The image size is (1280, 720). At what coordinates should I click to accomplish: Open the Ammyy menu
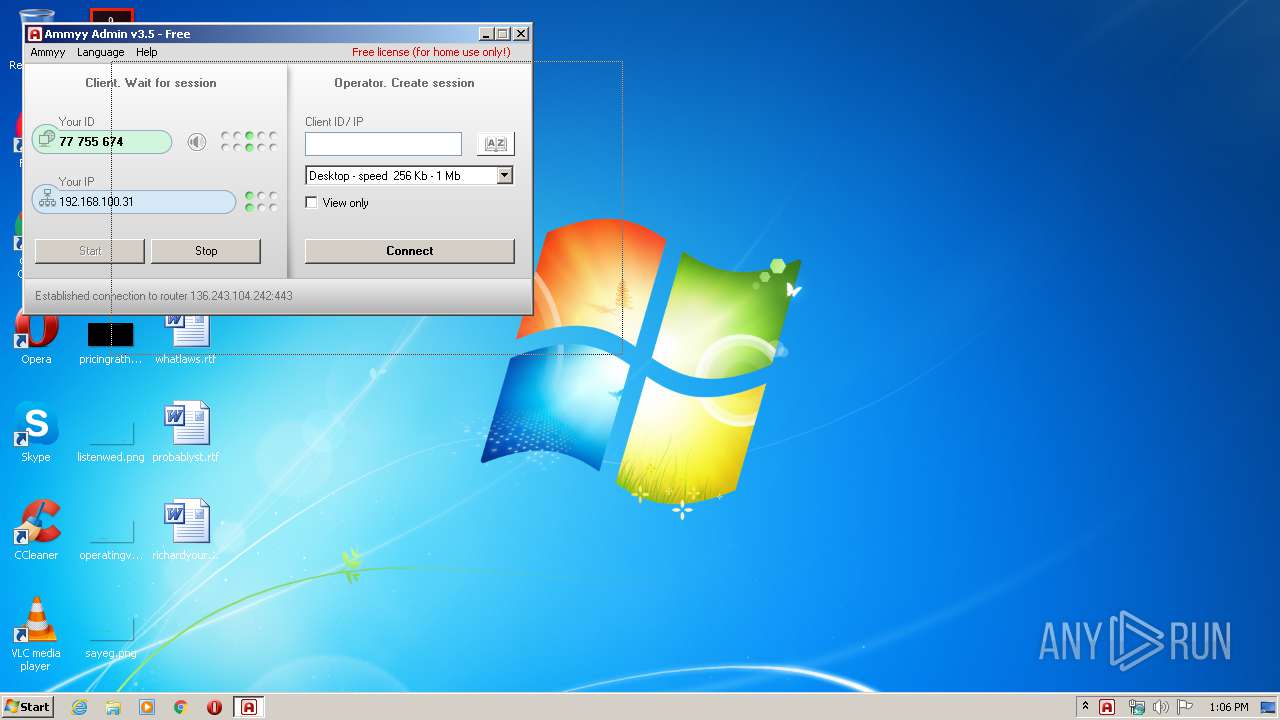click(x=47, y=52)
